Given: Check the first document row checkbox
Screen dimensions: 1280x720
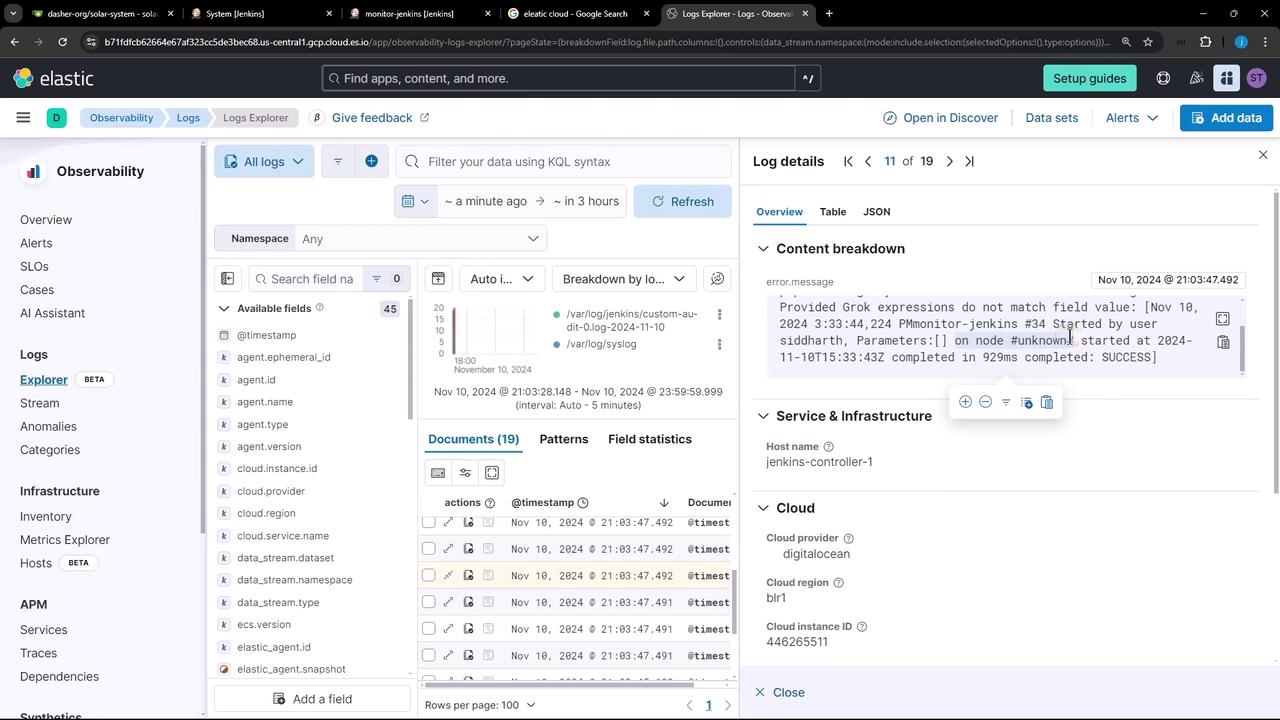Looking at the screenshot, I should (429, 523).
